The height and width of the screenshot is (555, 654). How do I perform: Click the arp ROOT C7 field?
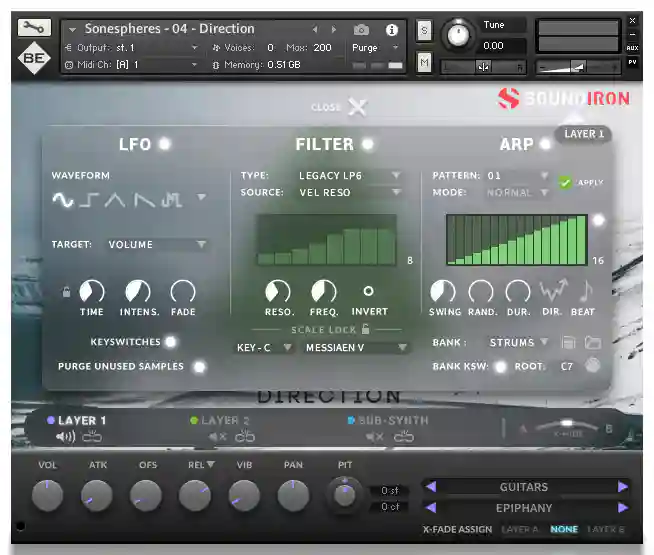point(566,367)
